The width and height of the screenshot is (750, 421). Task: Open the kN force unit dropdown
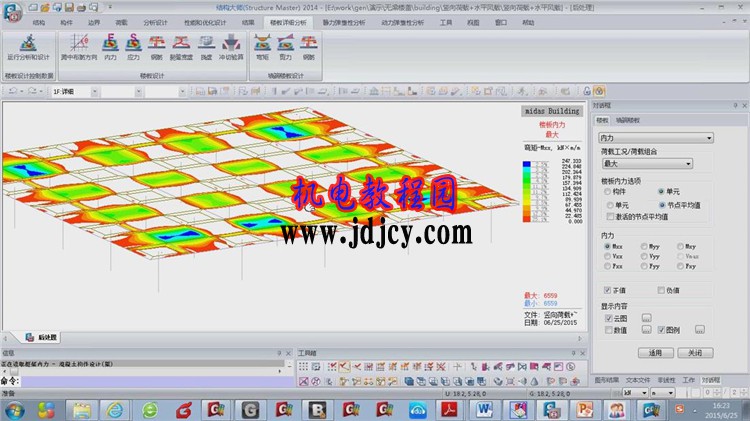pos(635,393)
